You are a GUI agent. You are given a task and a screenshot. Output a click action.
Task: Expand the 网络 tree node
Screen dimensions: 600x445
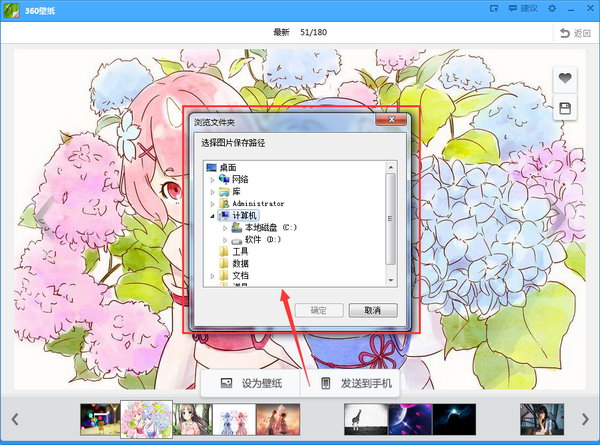tap(212, 179)
